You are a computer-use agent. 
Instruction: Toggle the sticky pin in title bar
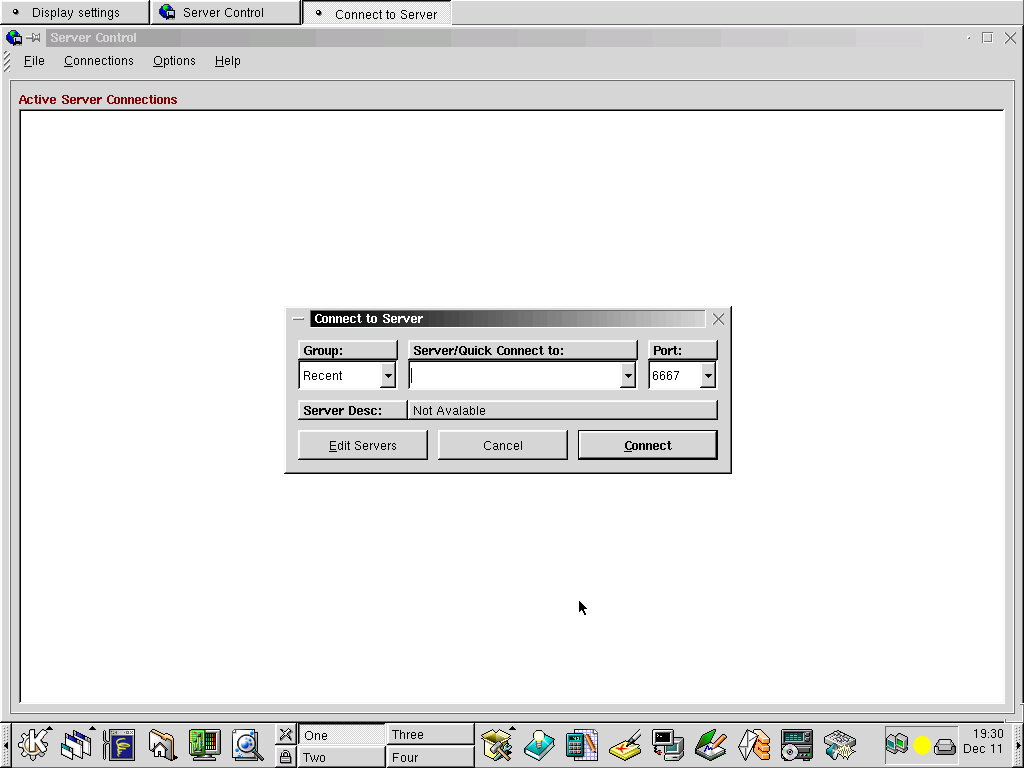pos(34,38)
